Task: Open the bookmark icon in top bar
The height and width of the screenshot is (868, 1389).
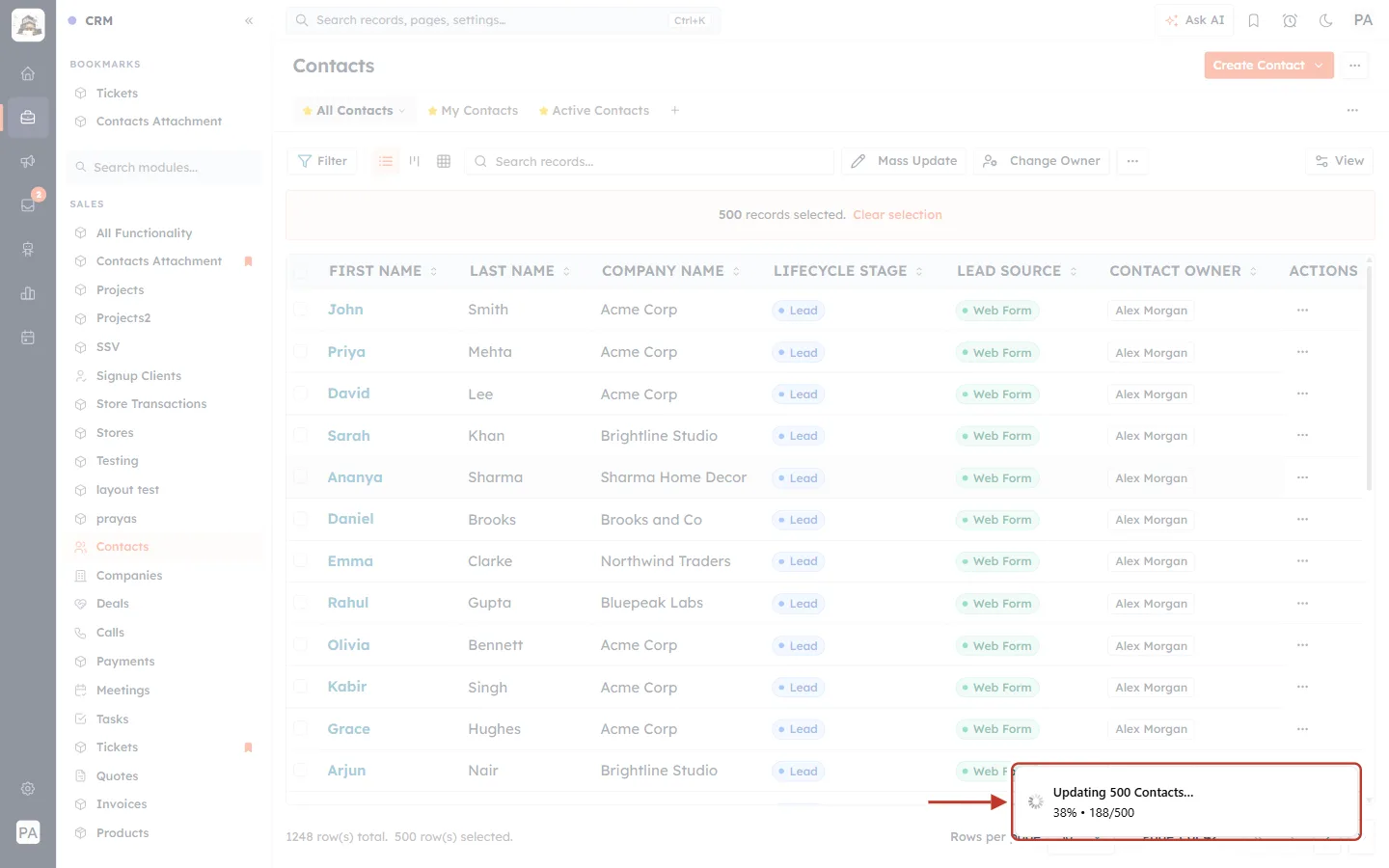Action: [1254, 20]
